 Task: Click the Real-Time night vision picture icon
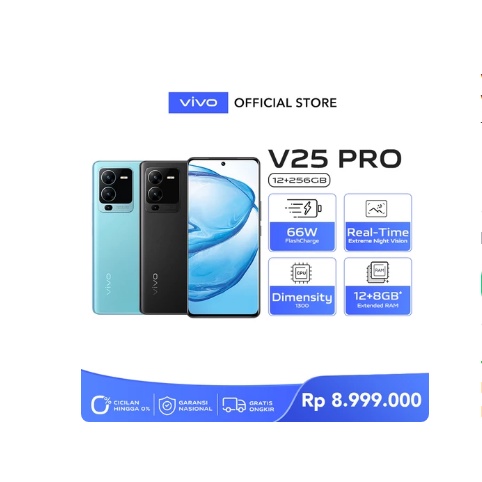point(376,208)
